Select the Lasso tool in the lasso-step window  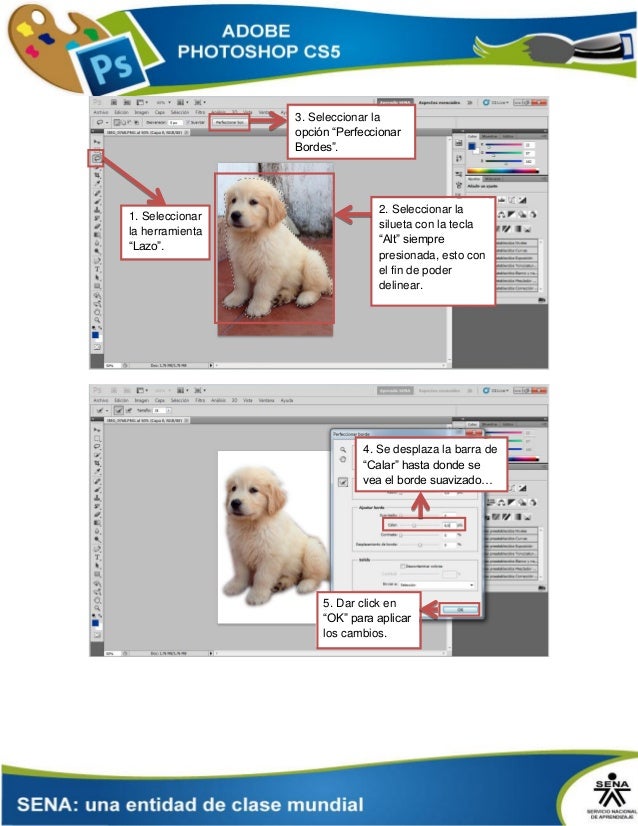pos(96,158)
